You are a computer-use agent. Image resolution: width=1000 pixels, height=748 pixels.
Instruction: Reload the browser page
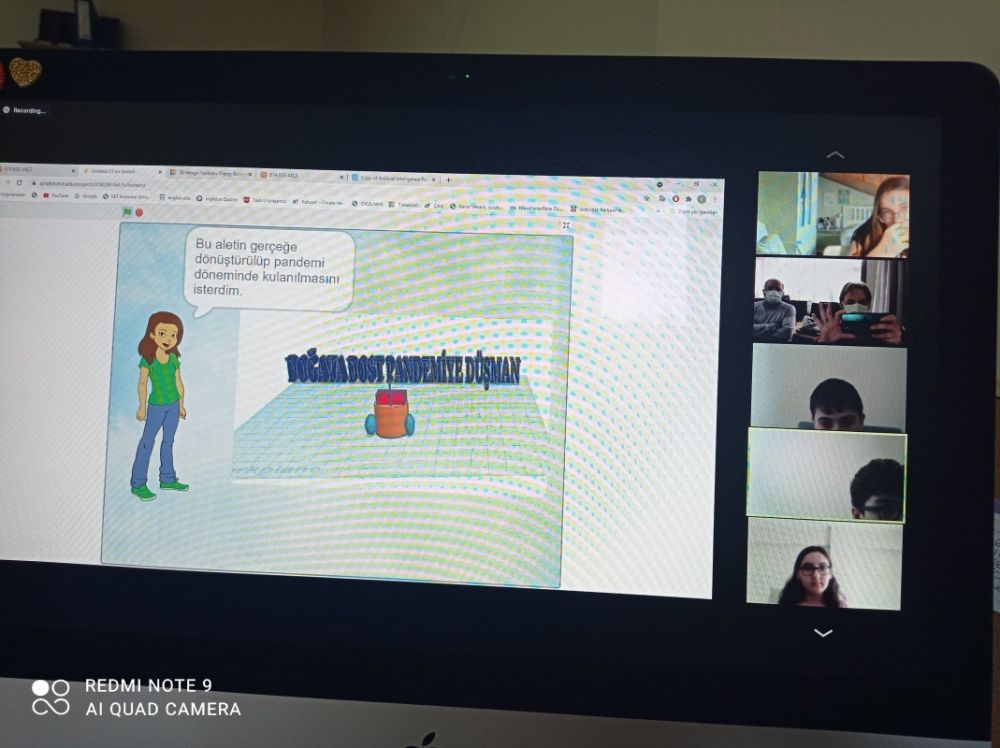click(20, 183)
